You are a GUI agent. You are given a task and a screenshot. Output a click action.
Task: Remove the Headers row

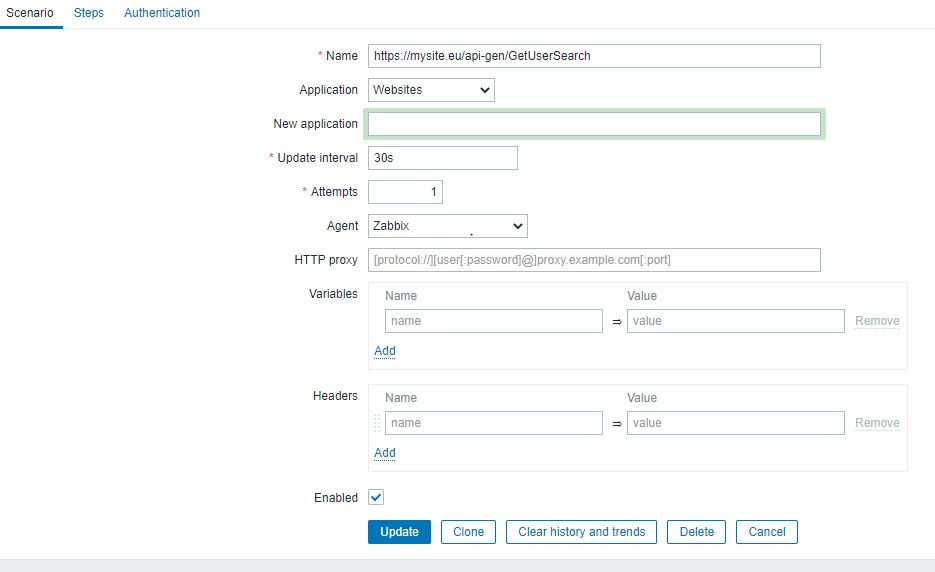click(877, 423)
